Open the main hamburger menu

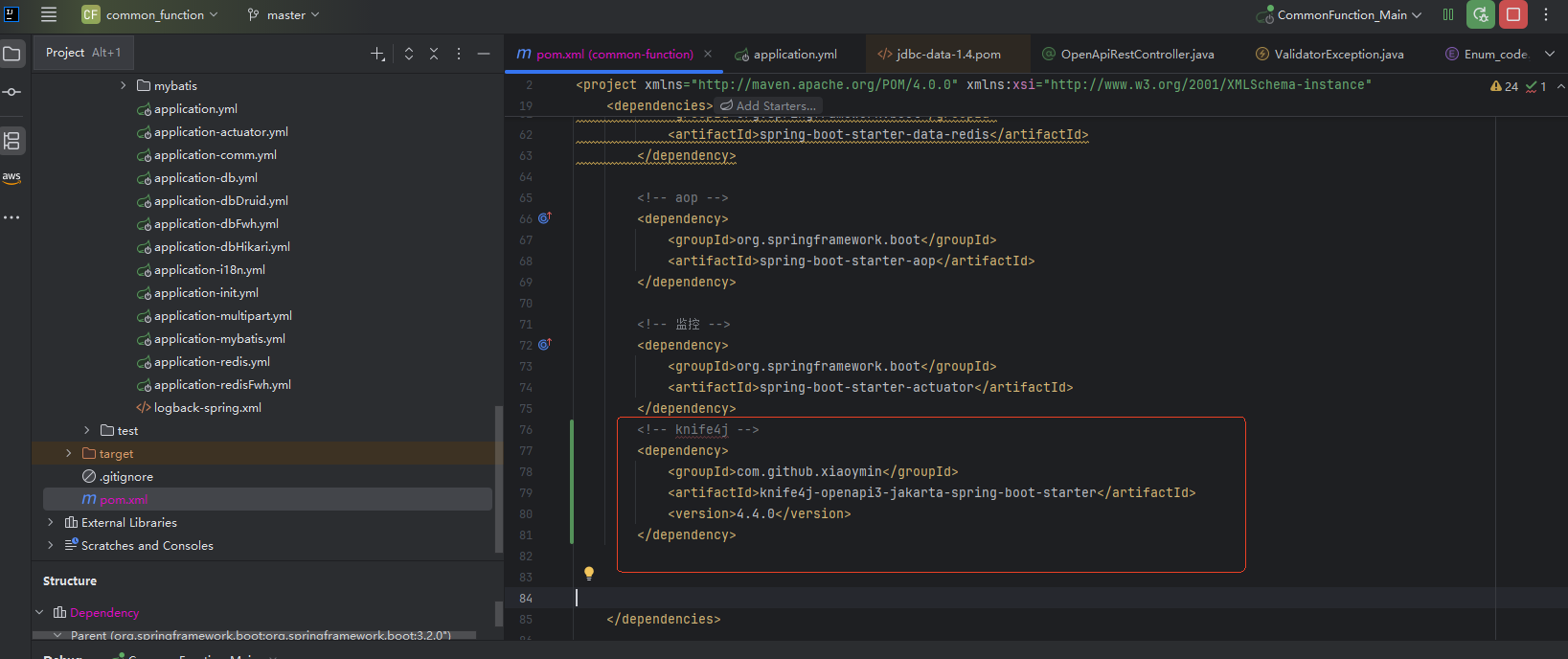tap(49, 14)
